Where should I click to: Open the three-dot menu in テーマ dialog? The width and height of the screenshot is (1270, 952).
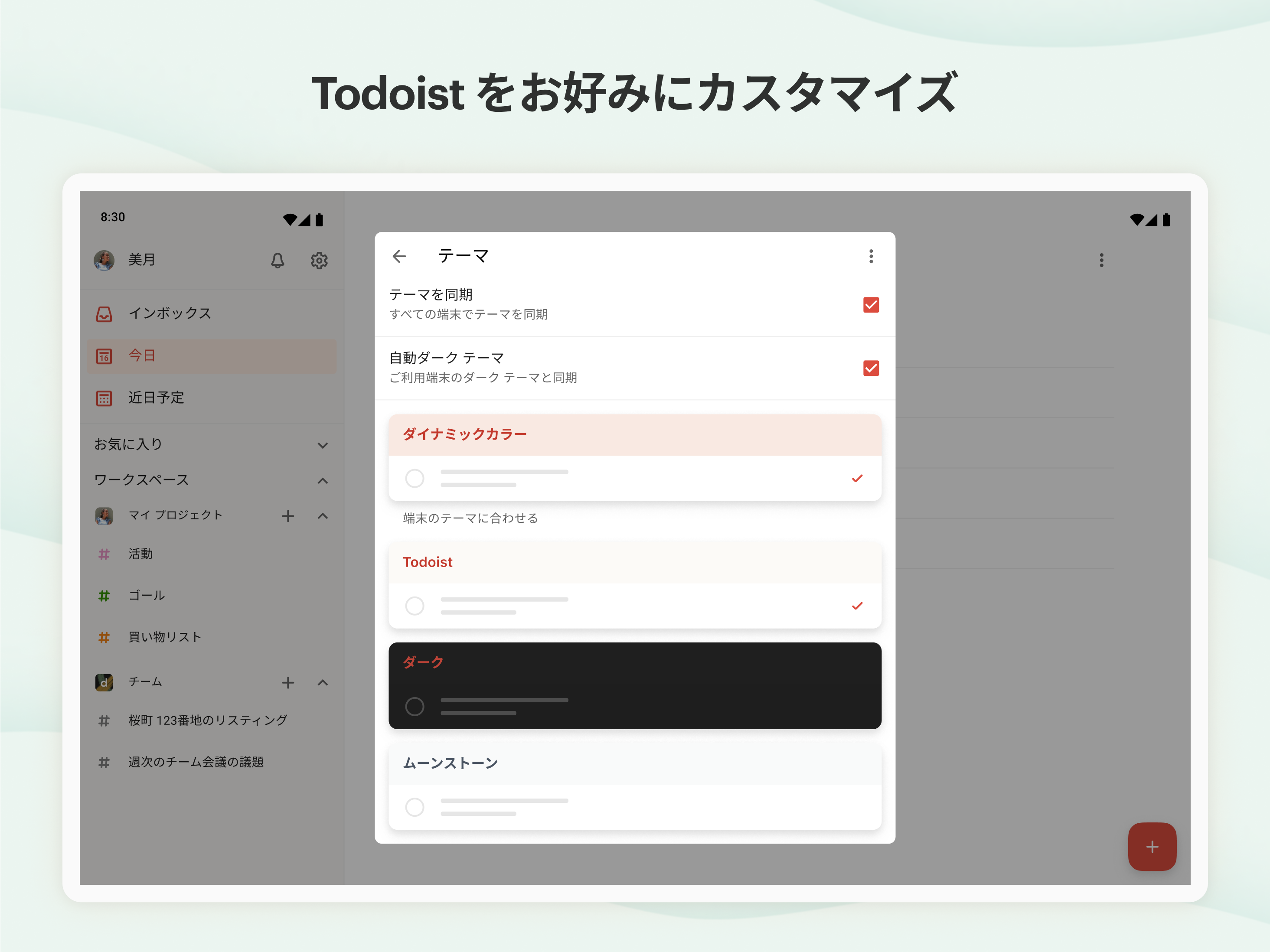tap(871, 256)
